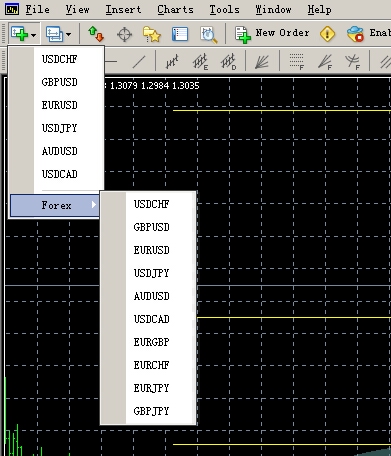Pick EURCHF from the Forex submenu
Image resolution: width=391 pixels, height=456 pixels.
151,365
